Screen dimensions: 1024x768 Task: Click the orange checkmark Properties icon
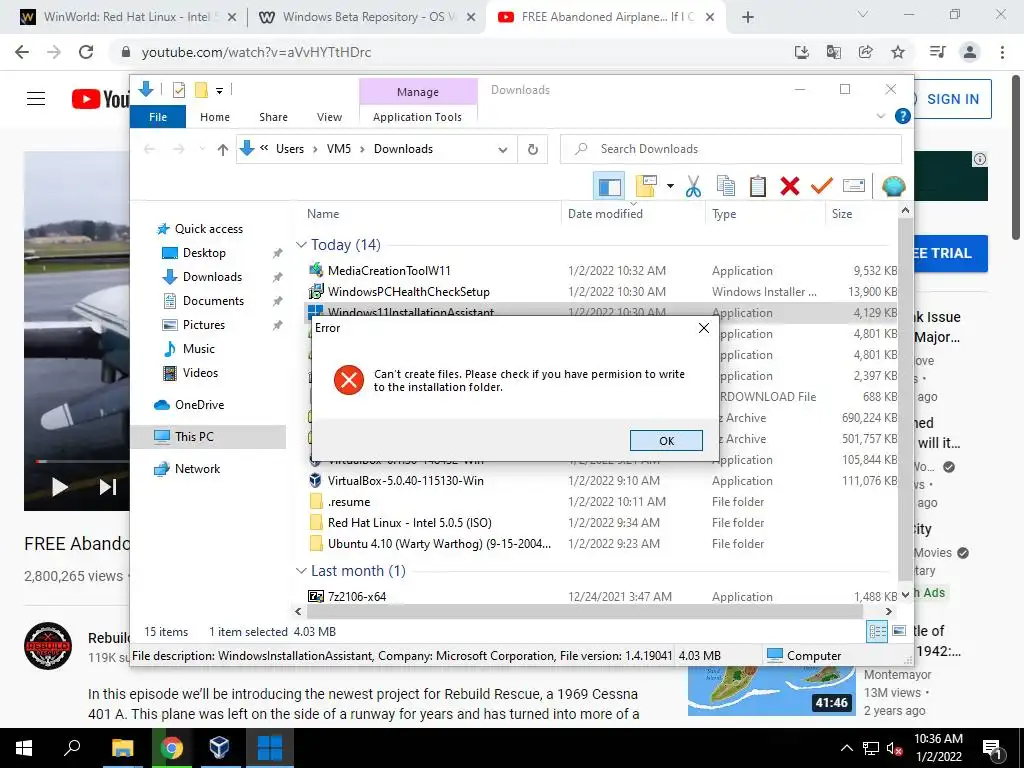[822, 186]
